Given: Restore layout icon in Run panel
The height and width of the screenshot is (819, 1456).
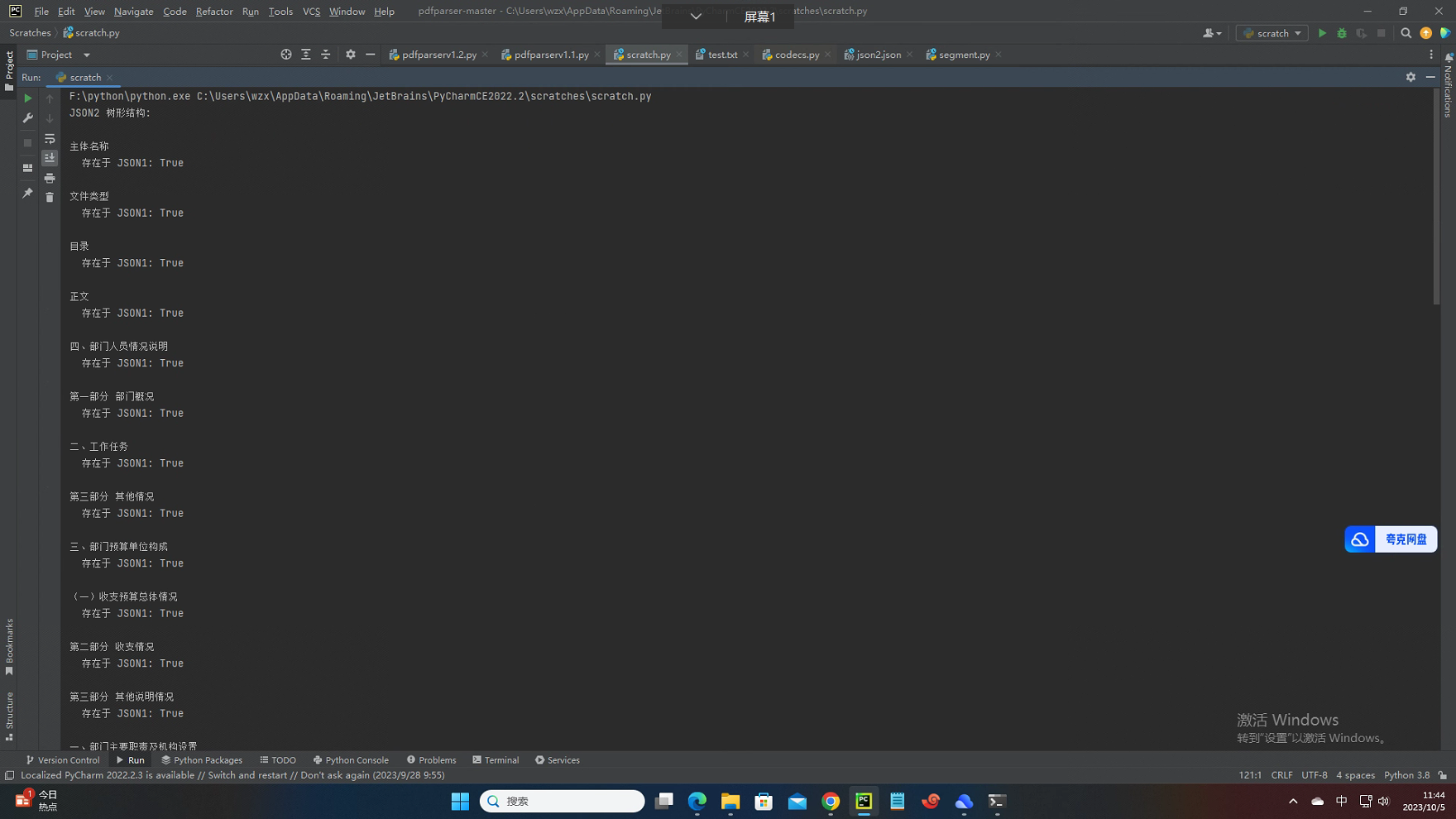Looking at the screenshot, I should pyautogui.click(x=27, y=168).
